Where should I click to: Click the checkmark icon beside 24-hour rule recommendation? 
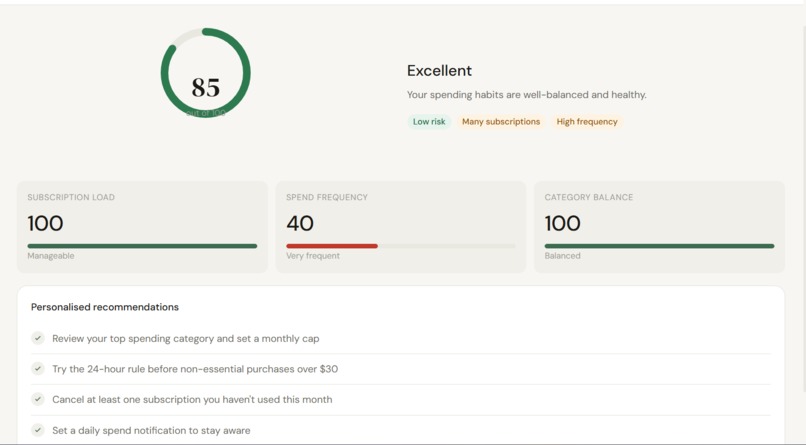tap(38, 368)
